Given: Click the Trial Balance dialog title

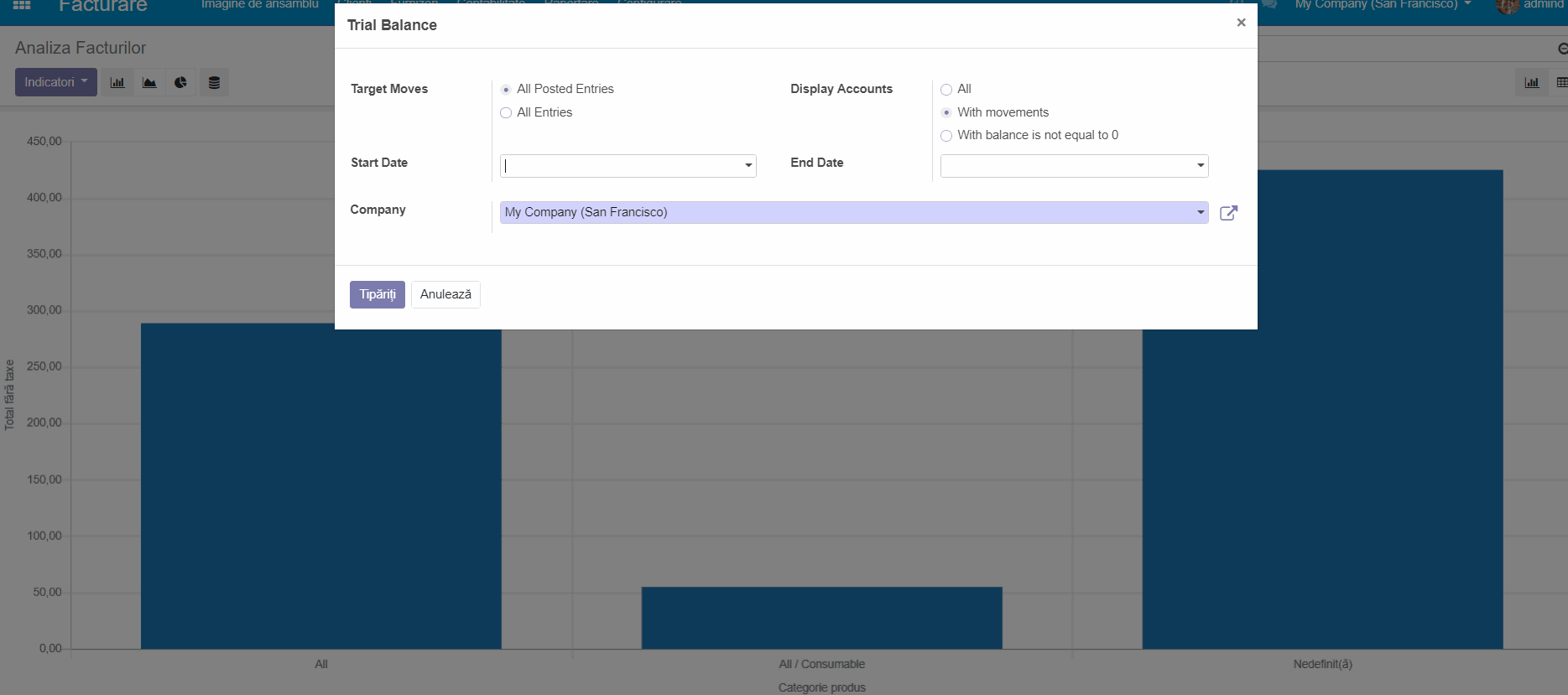Looking at the screenshot, I should pos(392,25).
